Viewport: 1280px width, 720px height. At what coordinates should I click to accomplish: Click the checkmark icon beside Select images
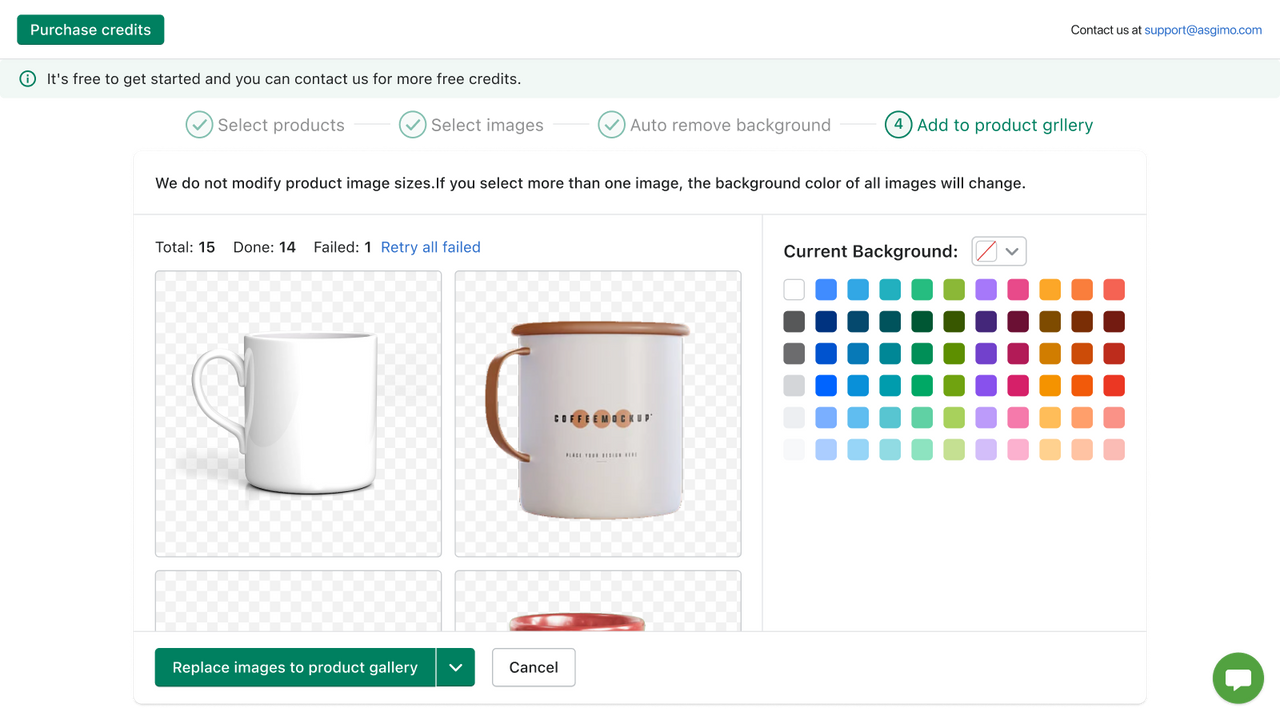click(x=412, y=125)
